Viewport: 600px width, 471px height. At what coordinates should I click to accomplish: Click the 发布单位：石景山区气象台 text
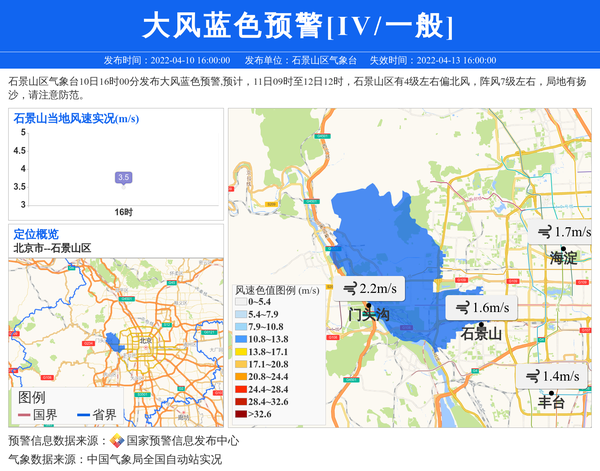(x=301, y=60)
